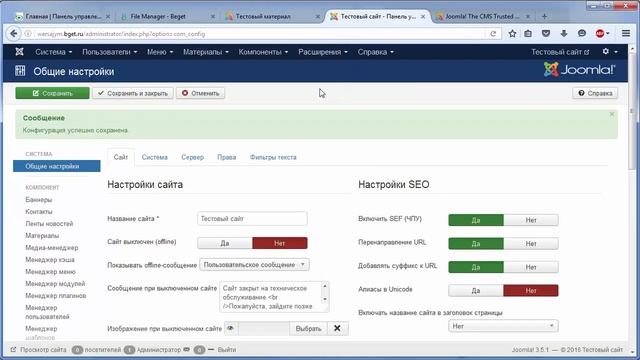Viewport: 640px width, 360px height.
Task: Go back using browser back arrow
Action: pyautogui.click(x=13, y=33)
